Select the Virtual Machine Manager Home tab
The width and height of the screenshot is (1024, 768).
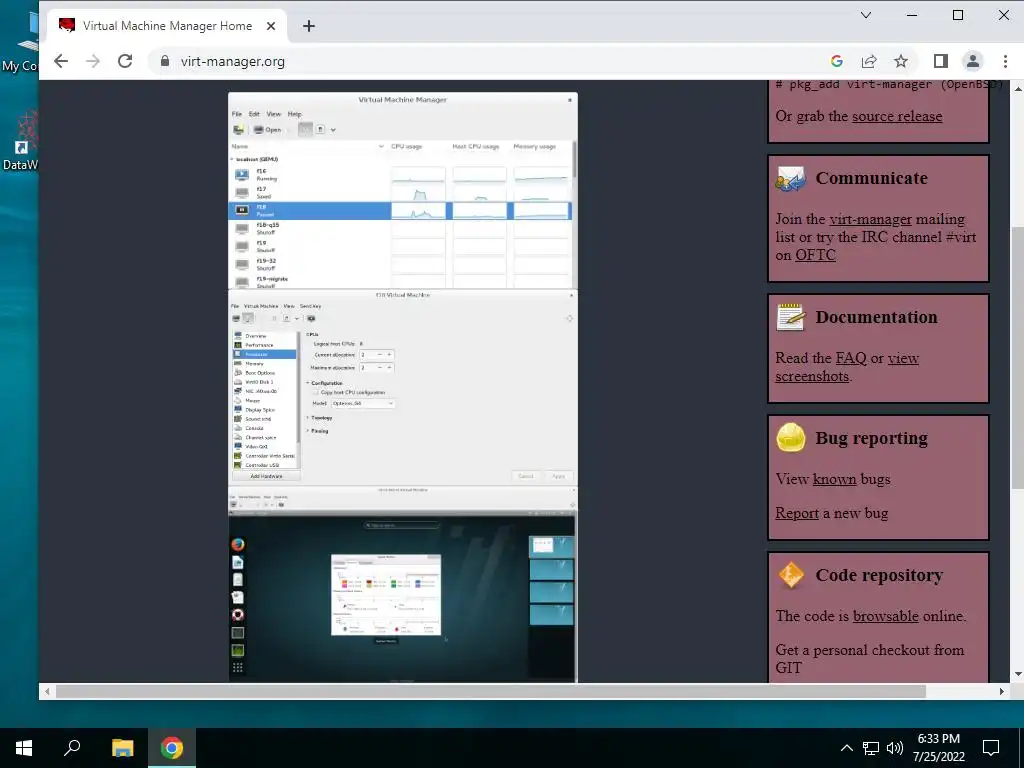tap(167, 26)
